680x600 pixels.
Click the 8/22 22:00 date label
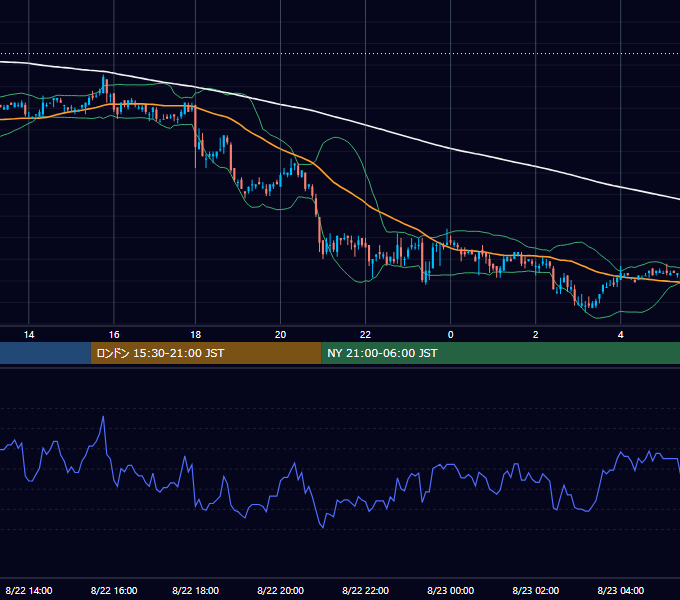coord(366,590)
